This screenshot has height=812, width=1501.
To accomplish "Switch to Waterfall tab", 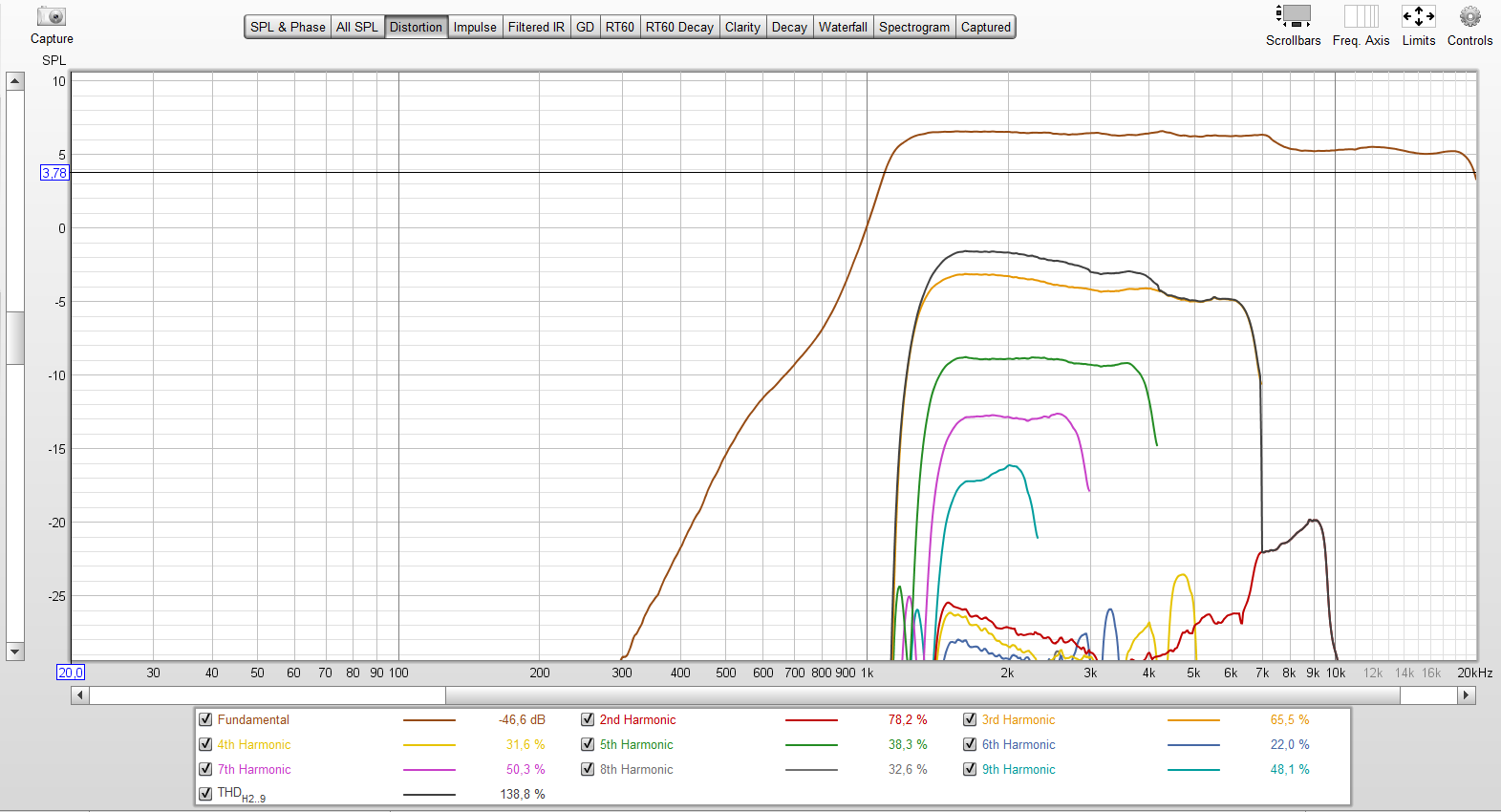I will [x=843, y=27].
